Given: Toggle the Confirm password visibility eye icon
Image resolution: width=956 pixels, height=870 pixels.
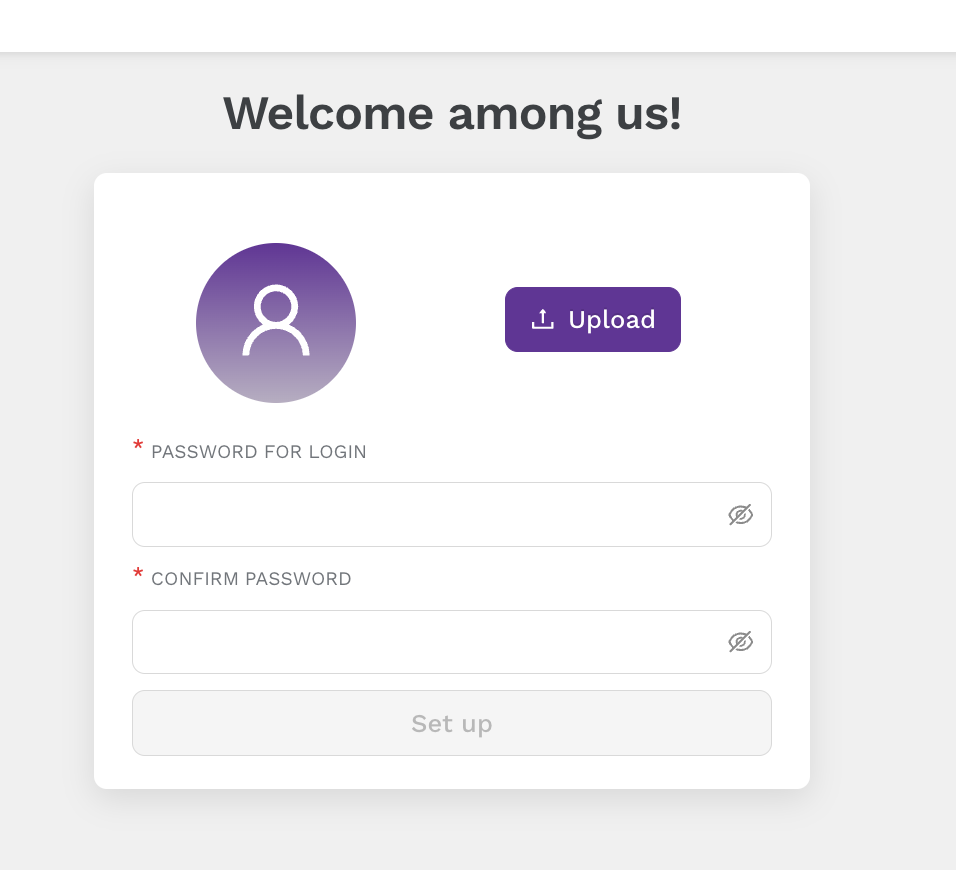Looking at the screenshot, I should [740, 641].
